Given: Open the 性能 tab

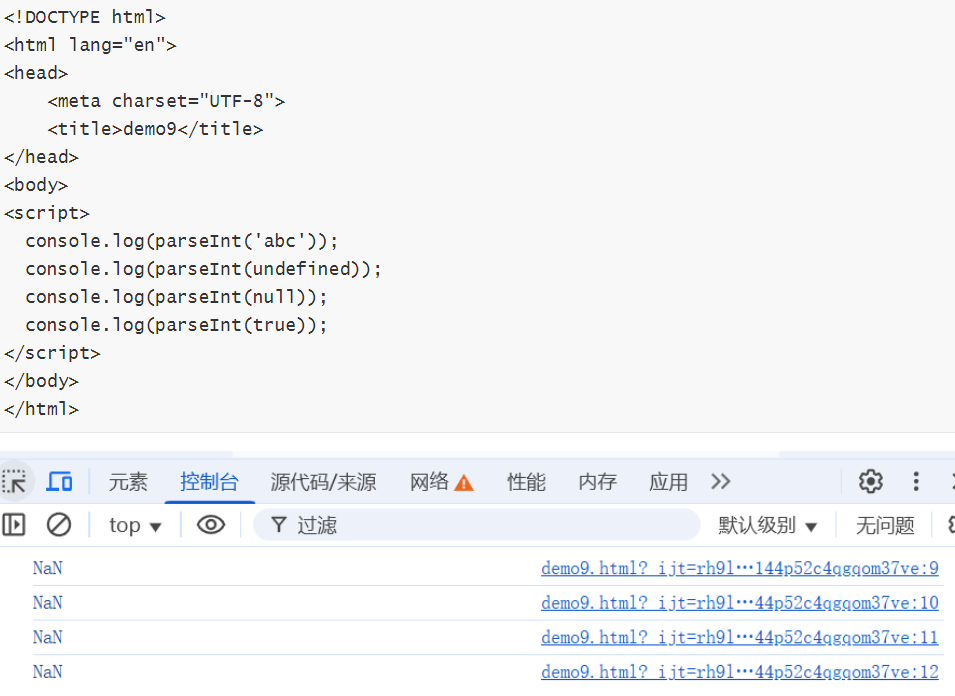Looking at the screenshot, I should click(x=526, y=482).
